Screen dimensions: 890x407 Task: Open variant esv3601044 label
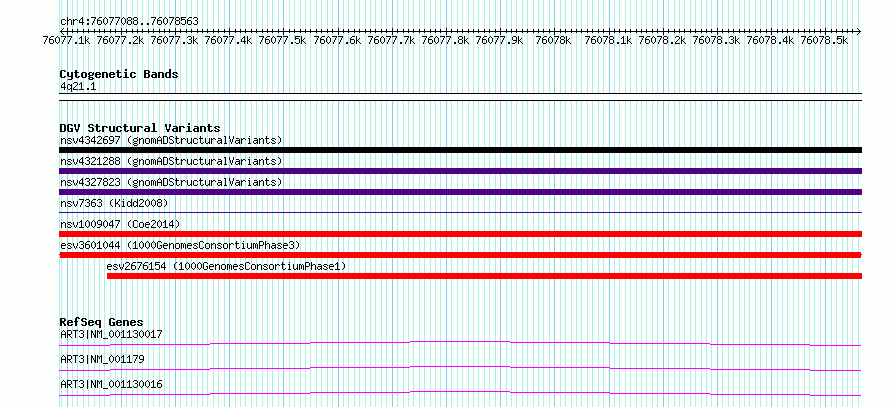tap(180, 245)
